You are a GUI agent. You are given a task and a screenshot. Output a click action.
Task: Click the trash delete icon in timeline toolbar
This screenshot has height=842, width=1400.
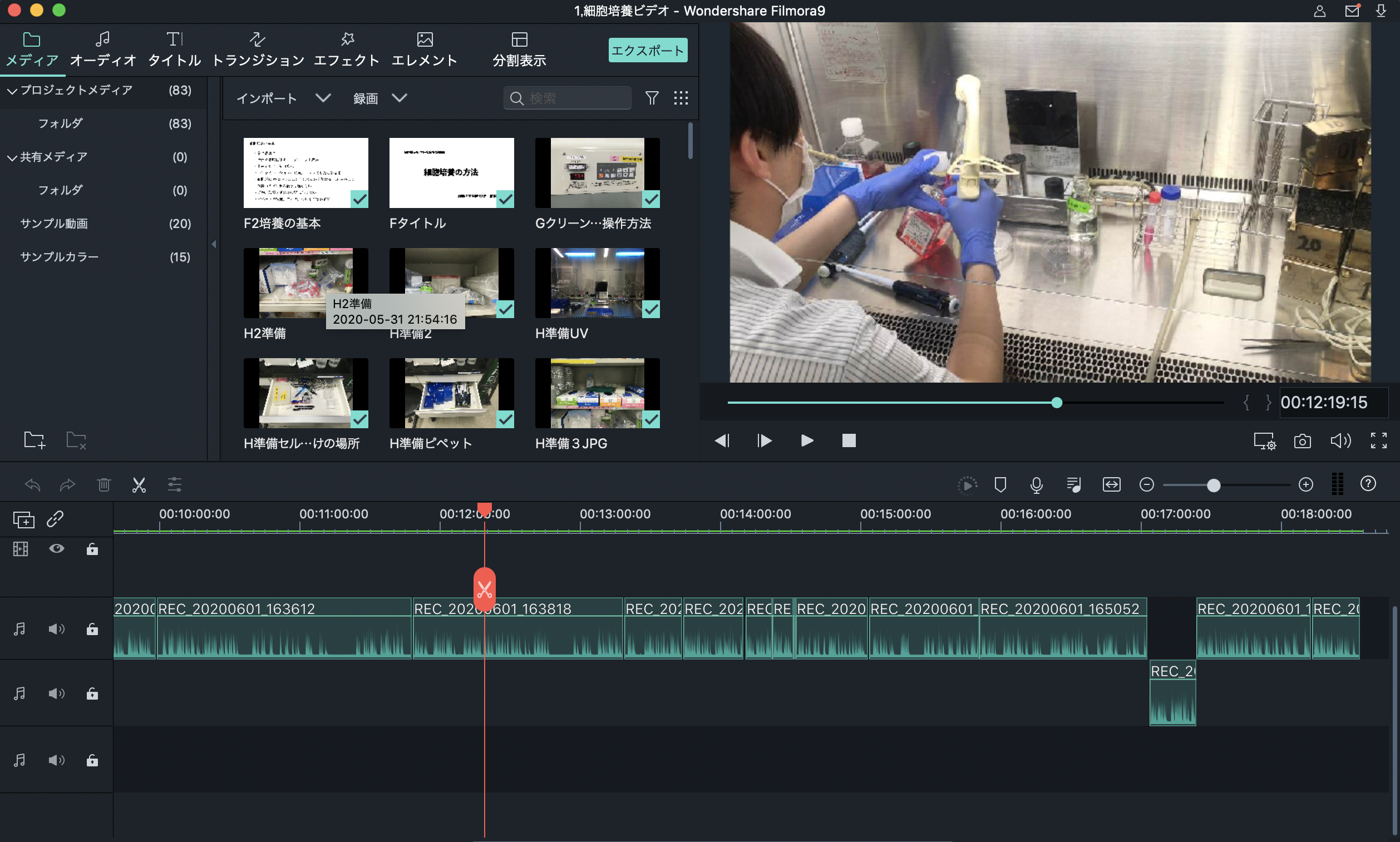coord(103,484)
